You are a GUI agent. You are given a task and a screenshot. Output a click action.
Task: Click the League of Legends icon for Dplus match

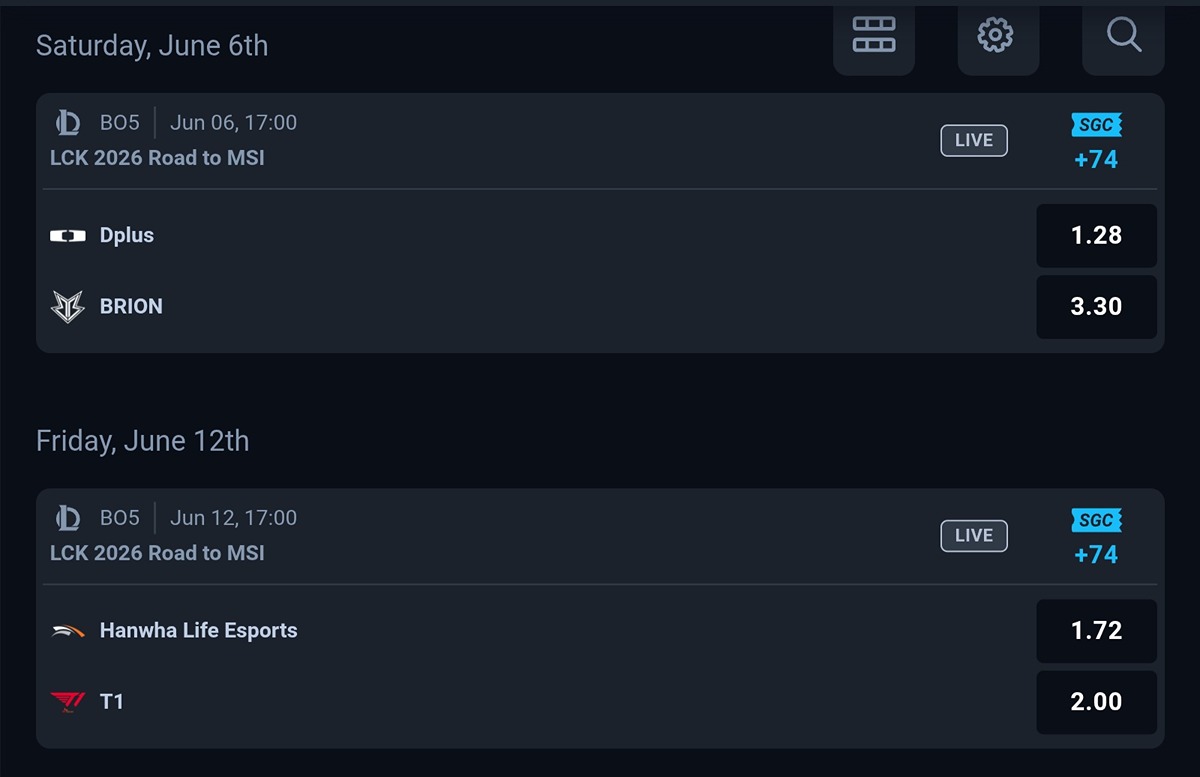(67, 123)
